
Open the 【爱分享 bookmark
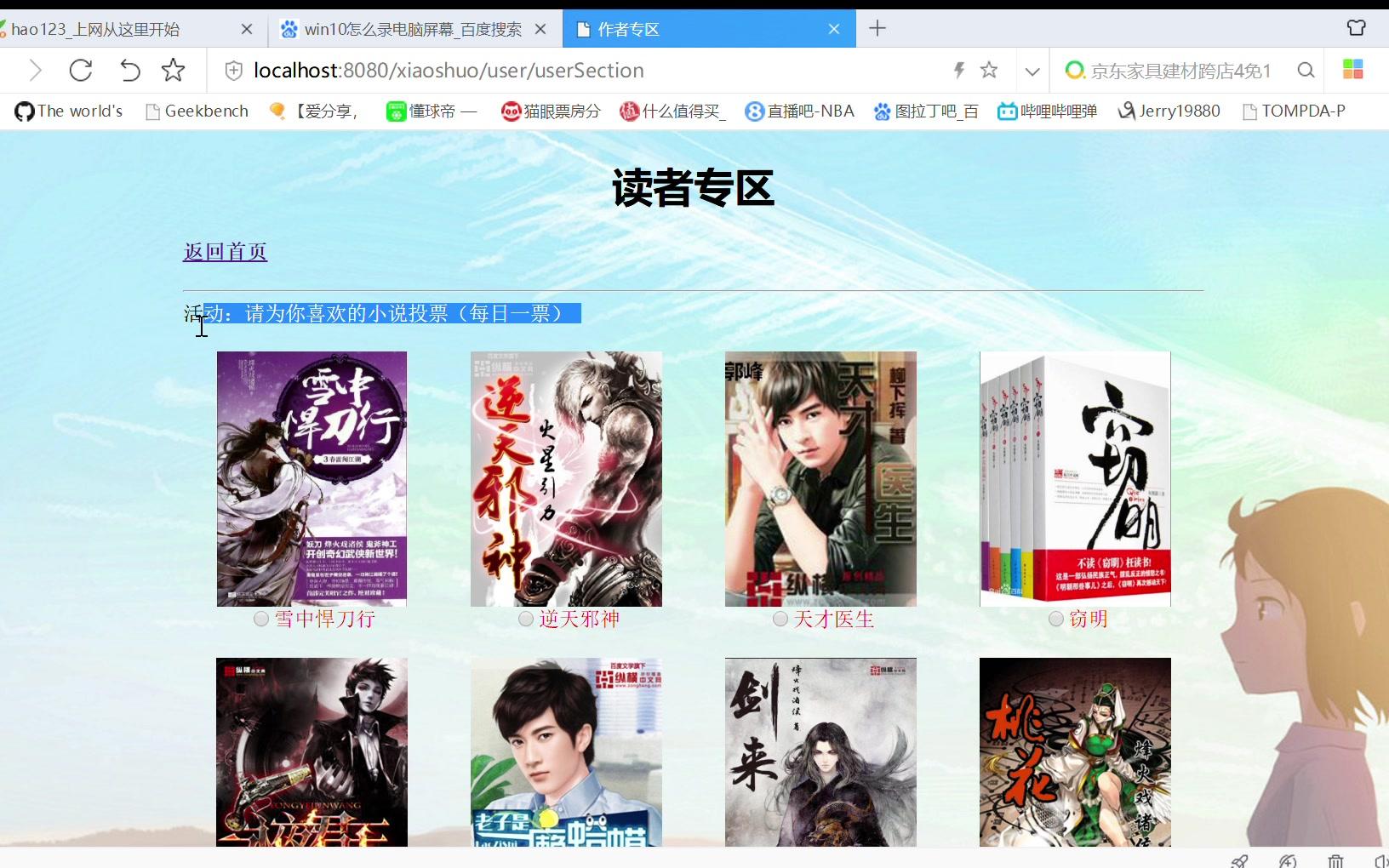pos(313,111)
